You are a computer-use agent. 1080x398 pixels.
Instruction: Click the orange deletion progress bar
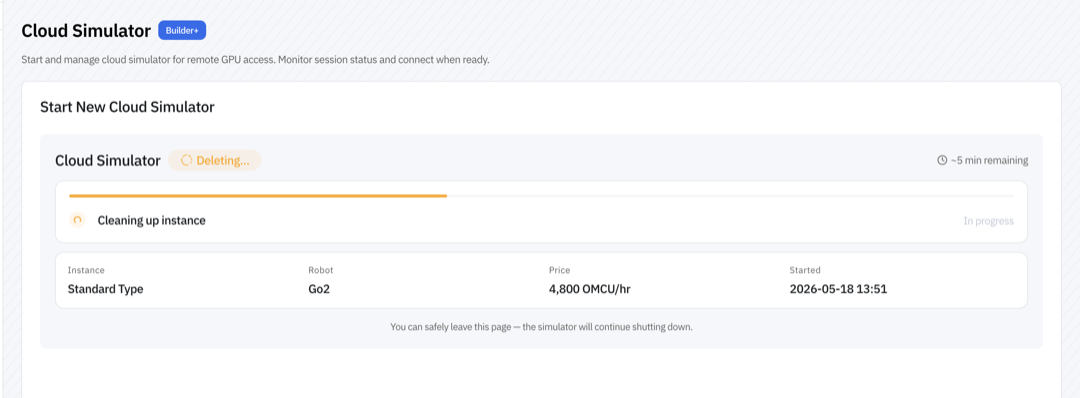tap(258, 196)
